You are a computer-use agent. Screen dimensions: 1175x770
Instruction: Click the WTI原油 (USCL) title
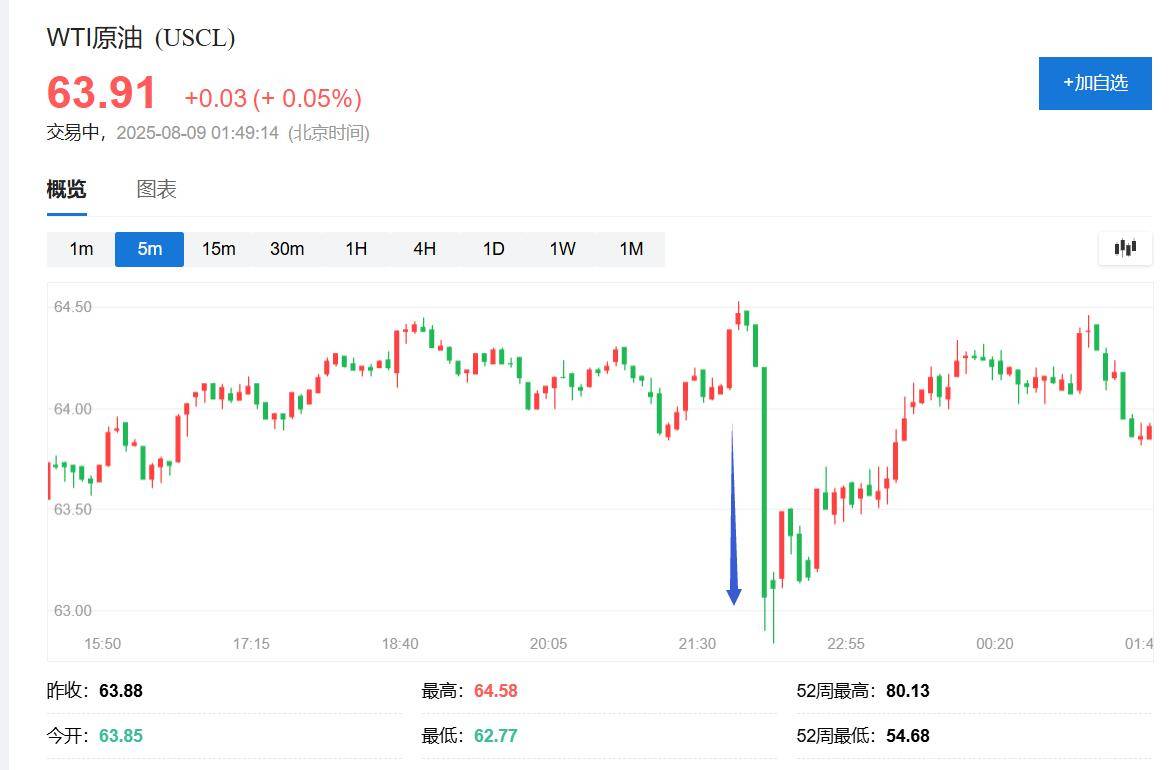coord(141,38)
